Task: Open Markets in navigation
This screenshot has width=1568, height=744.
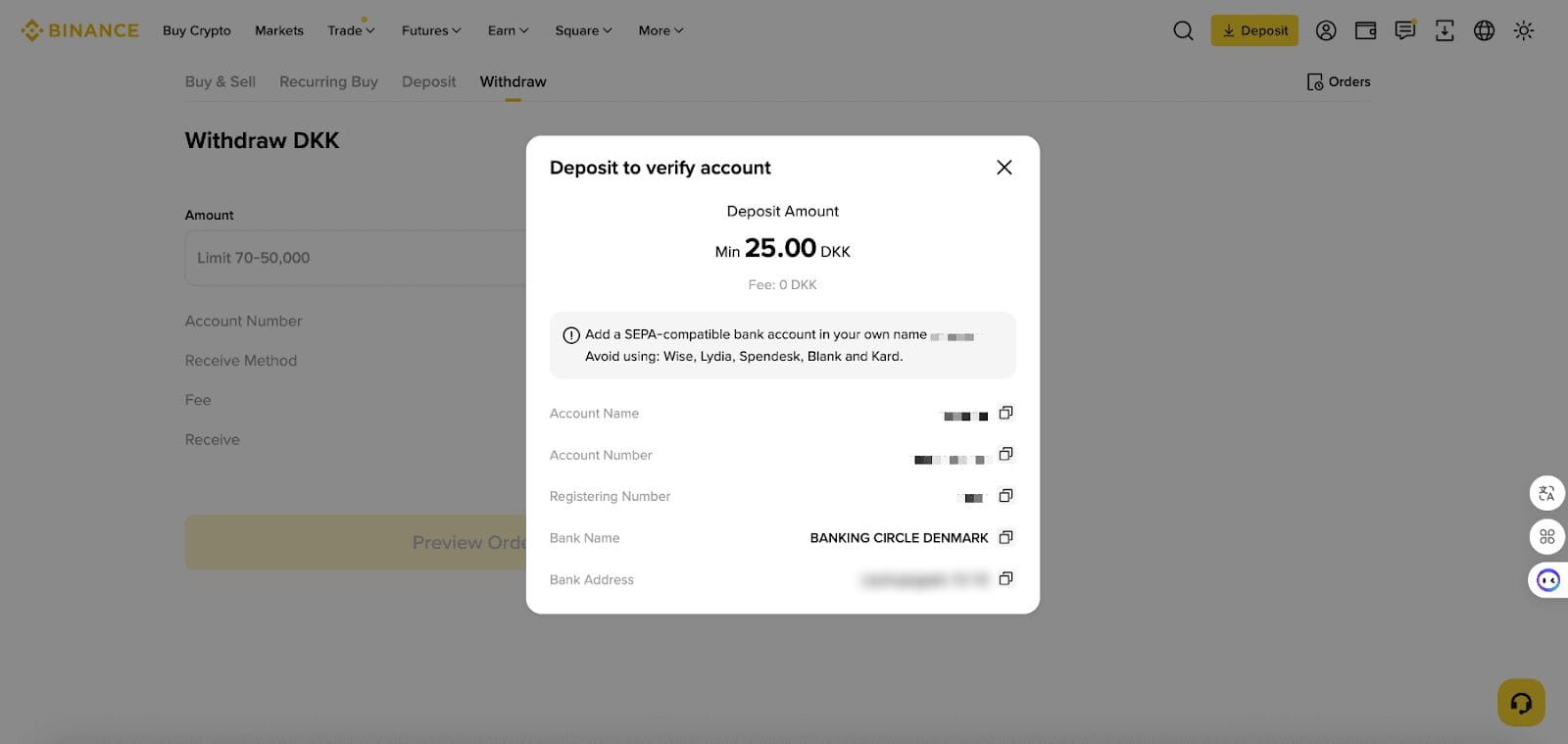Action: coord(279,30)
